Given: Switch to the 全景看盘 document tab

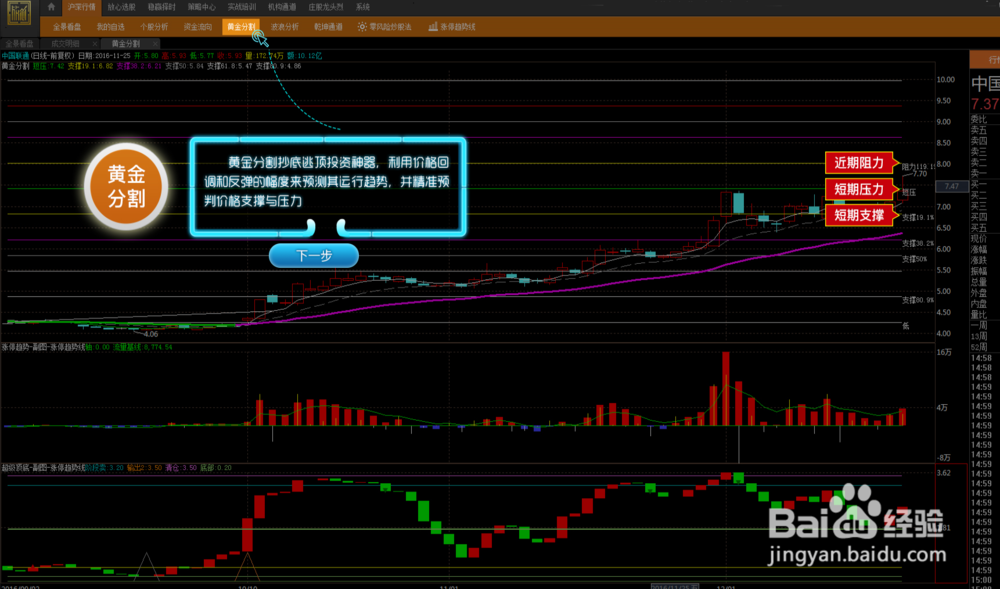Looking at the screenshot, I should coord(19,44).
